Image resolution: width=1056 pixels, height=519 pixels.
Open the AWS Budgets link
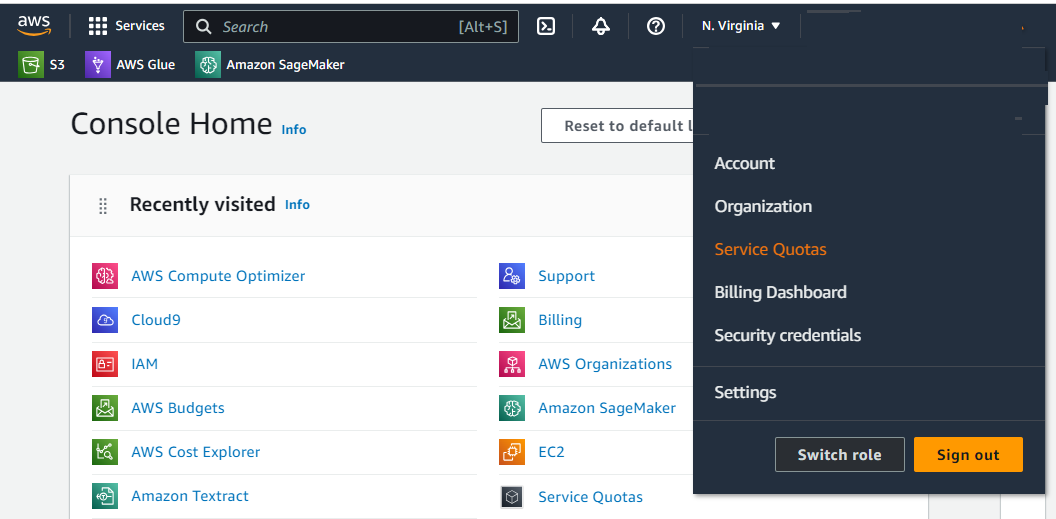coord(178,408)
